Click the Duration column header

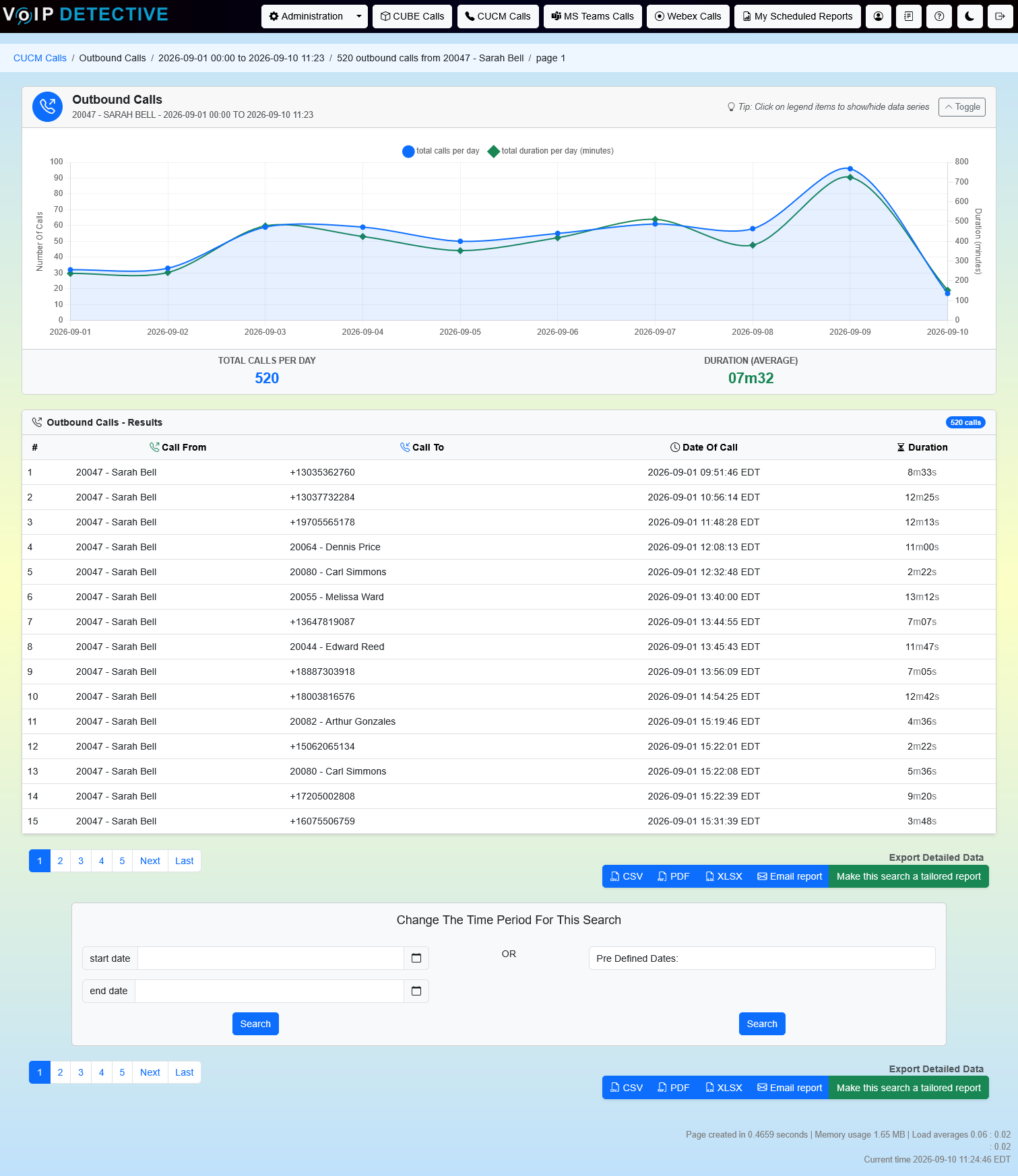(922, 447)
